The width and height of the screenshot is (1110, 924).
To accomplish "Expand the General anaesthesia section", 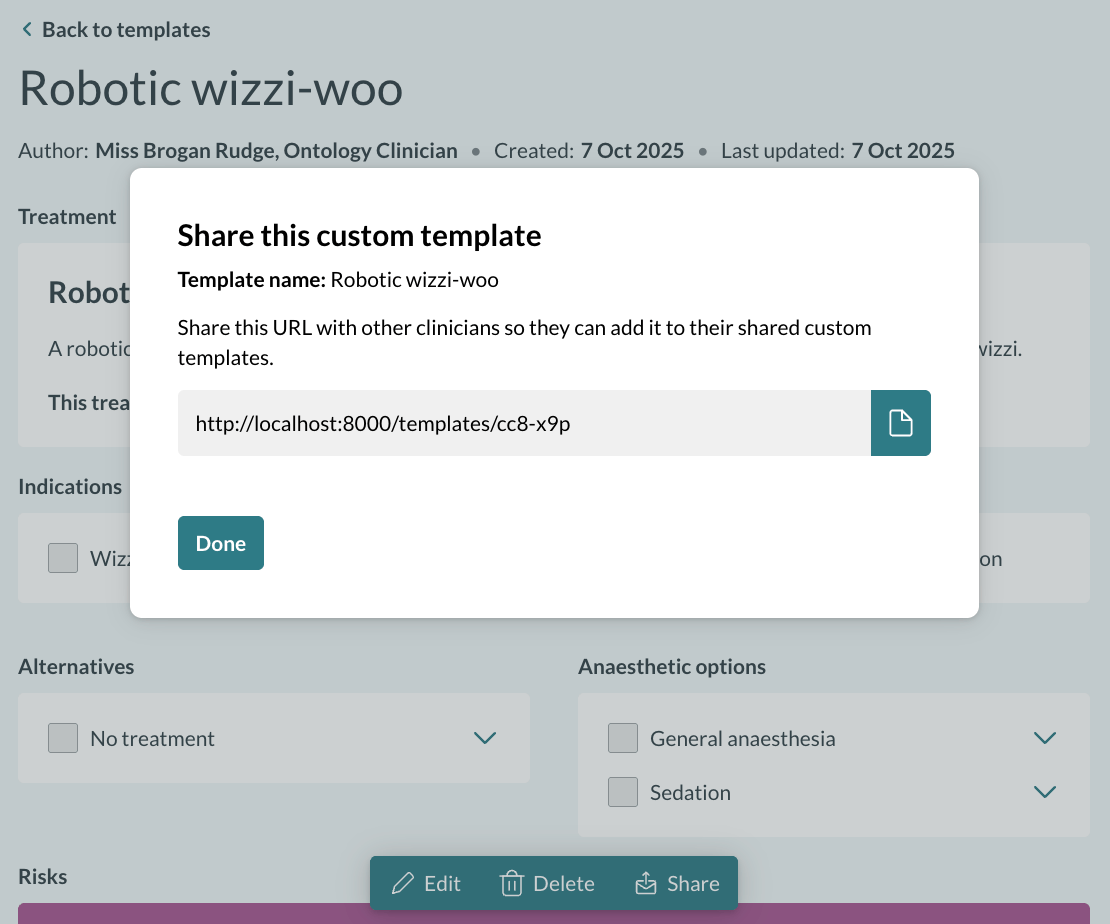I will [x=1045, y=738].
